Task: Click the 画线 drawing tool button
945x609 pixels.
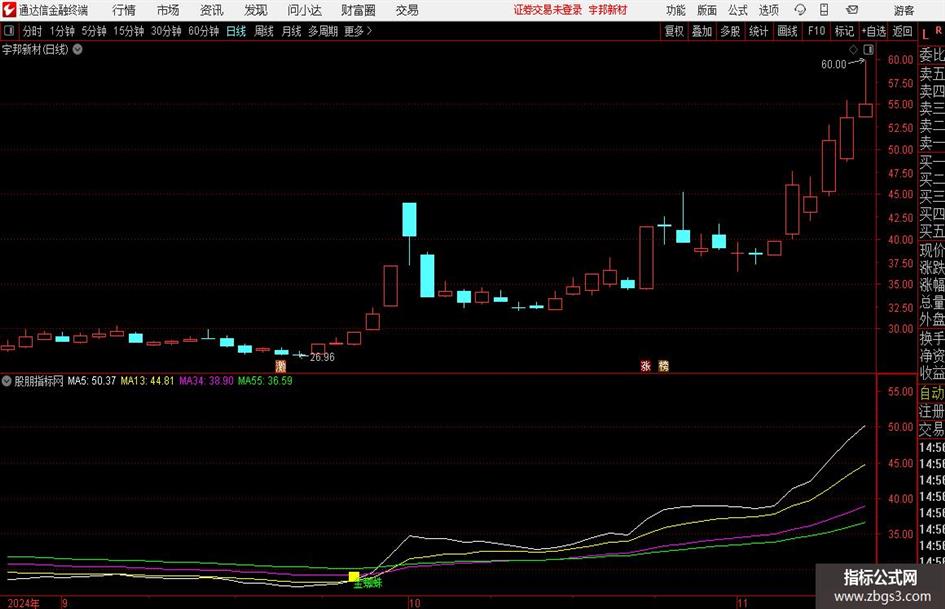Action: point(788,31)
